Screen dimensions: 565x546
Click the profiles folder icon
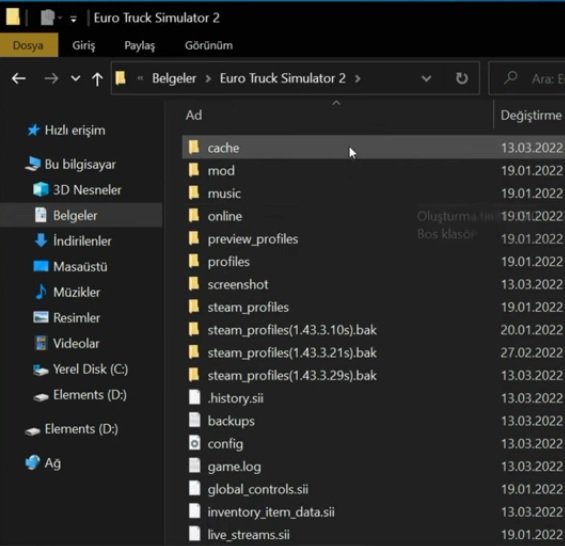coord(194,261)
